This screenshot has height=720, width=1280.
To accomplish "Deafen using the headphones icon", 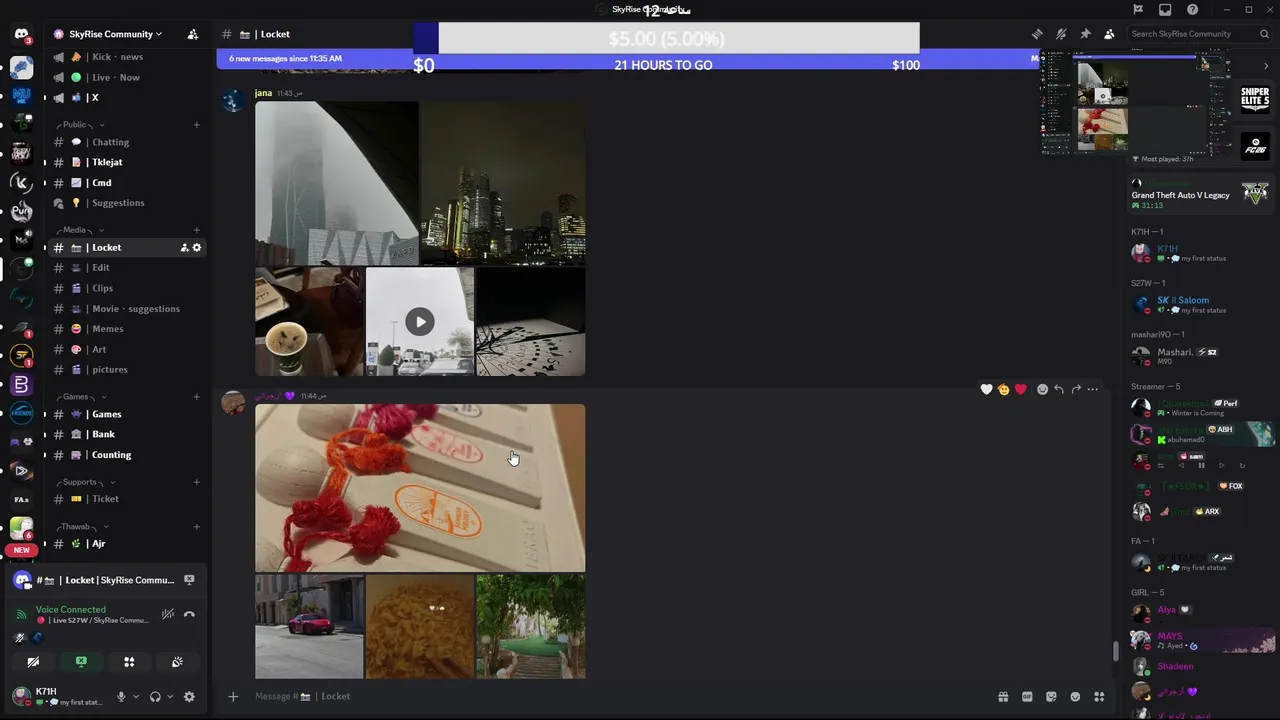I will click(x=155, y=697).
